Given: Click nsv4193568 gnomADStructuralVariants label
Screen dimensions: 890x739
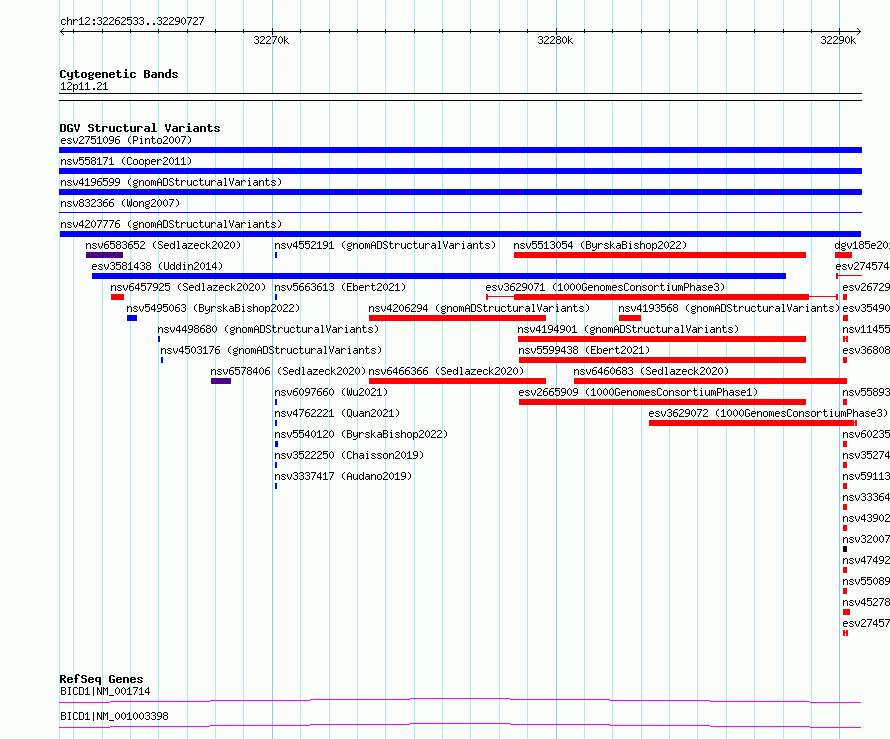Looking at the screenshot, I should (729, 308).
